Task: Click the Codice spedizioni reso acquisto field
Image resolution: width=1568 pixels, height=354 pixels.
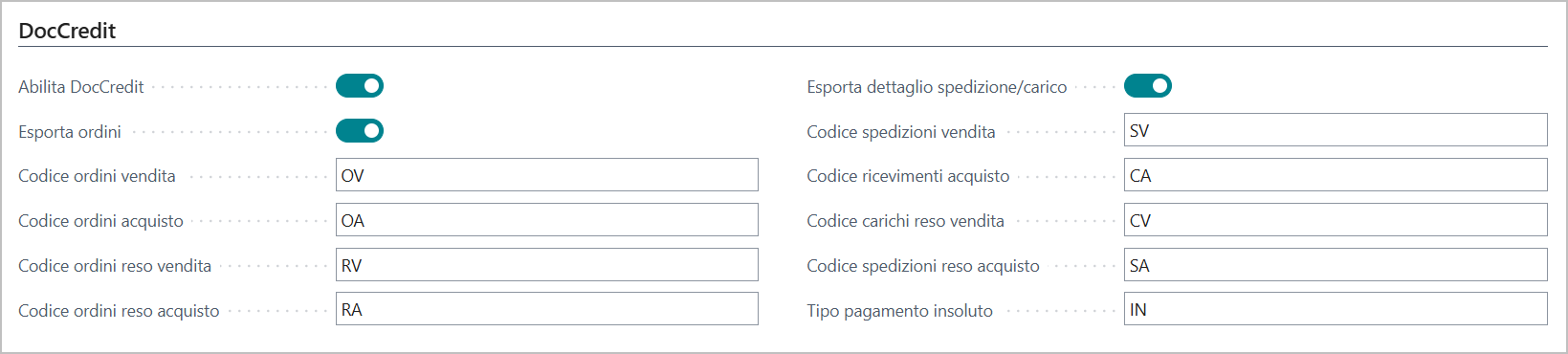Action: tap(1336, 265)
